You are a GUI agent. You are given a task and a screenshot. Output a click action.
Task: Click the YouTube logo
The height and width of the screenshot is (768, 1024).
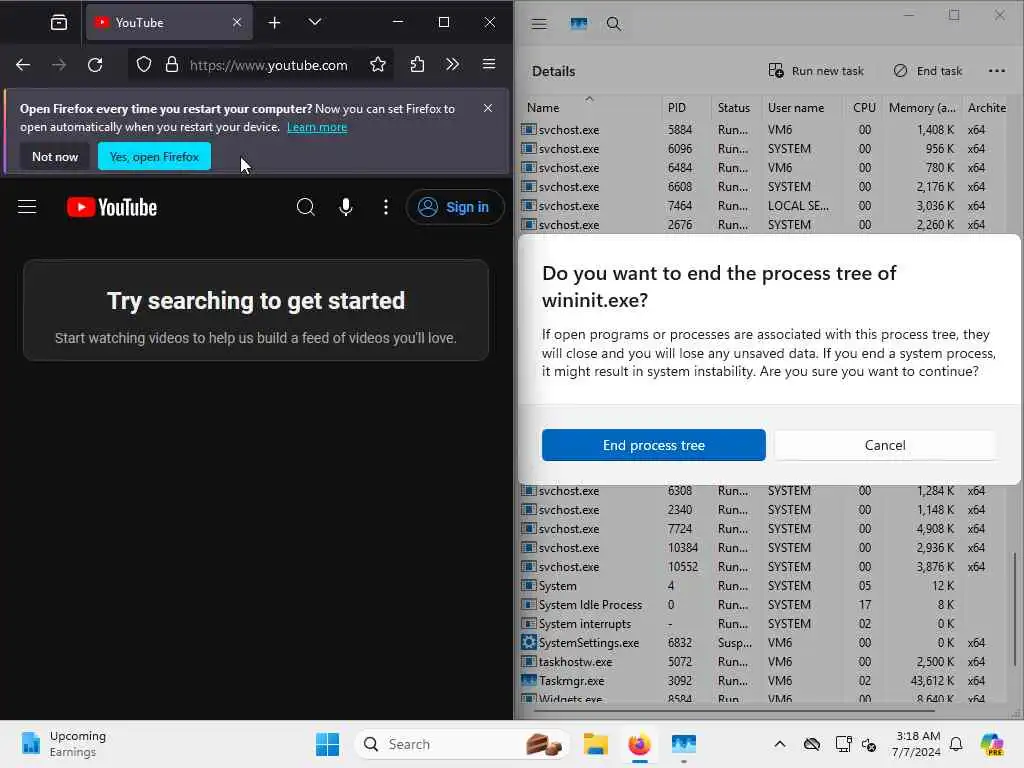[112, 207]
